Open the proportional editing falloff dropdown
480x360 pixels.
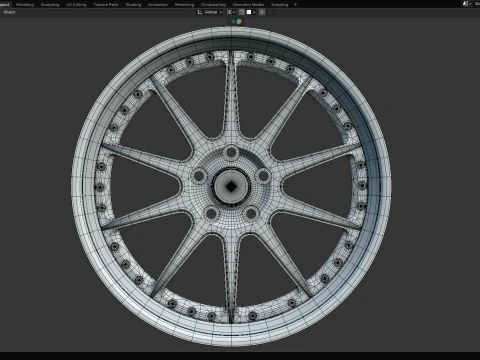pos(271,12)
